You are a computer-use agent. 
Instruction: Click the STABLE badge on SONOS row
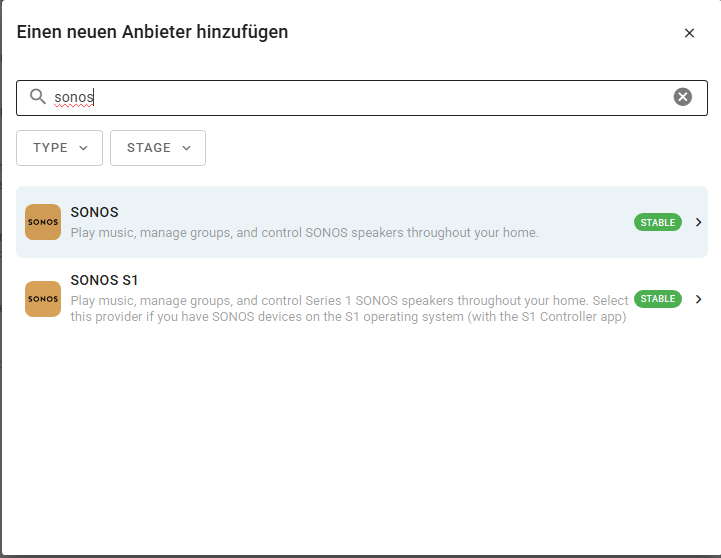[658, 222]
